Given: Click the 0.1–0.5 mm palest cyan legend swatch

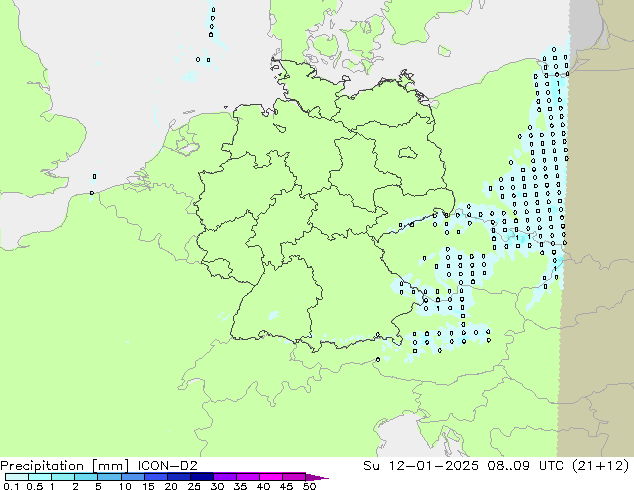Looking at the screenshot, I should point(17,477).
